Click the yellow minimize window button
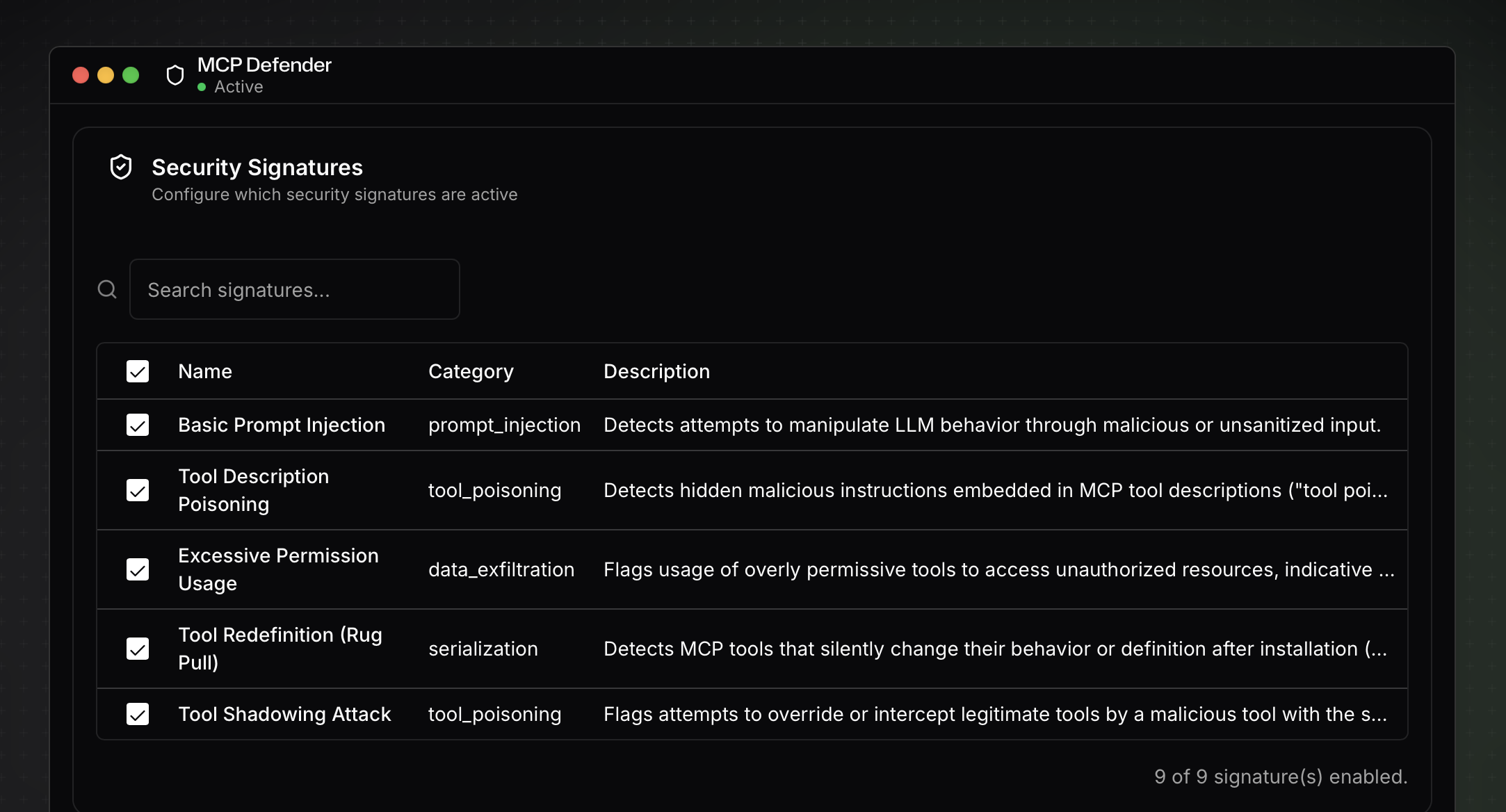 (106, 75)
